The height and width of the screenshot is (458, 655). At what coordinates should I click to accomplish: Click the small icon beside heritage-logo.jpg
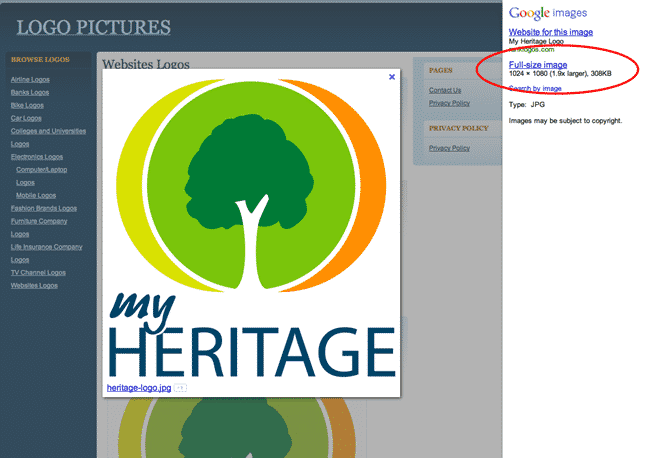pyautogui.click(x=180, y=388)
